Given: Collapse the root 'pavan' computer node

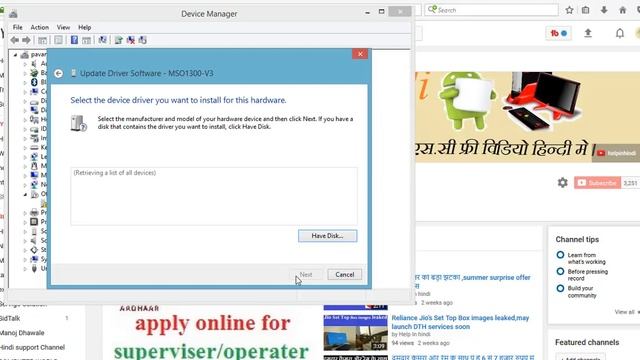Looking at the screenshot, I should click(x=16, y=54).
